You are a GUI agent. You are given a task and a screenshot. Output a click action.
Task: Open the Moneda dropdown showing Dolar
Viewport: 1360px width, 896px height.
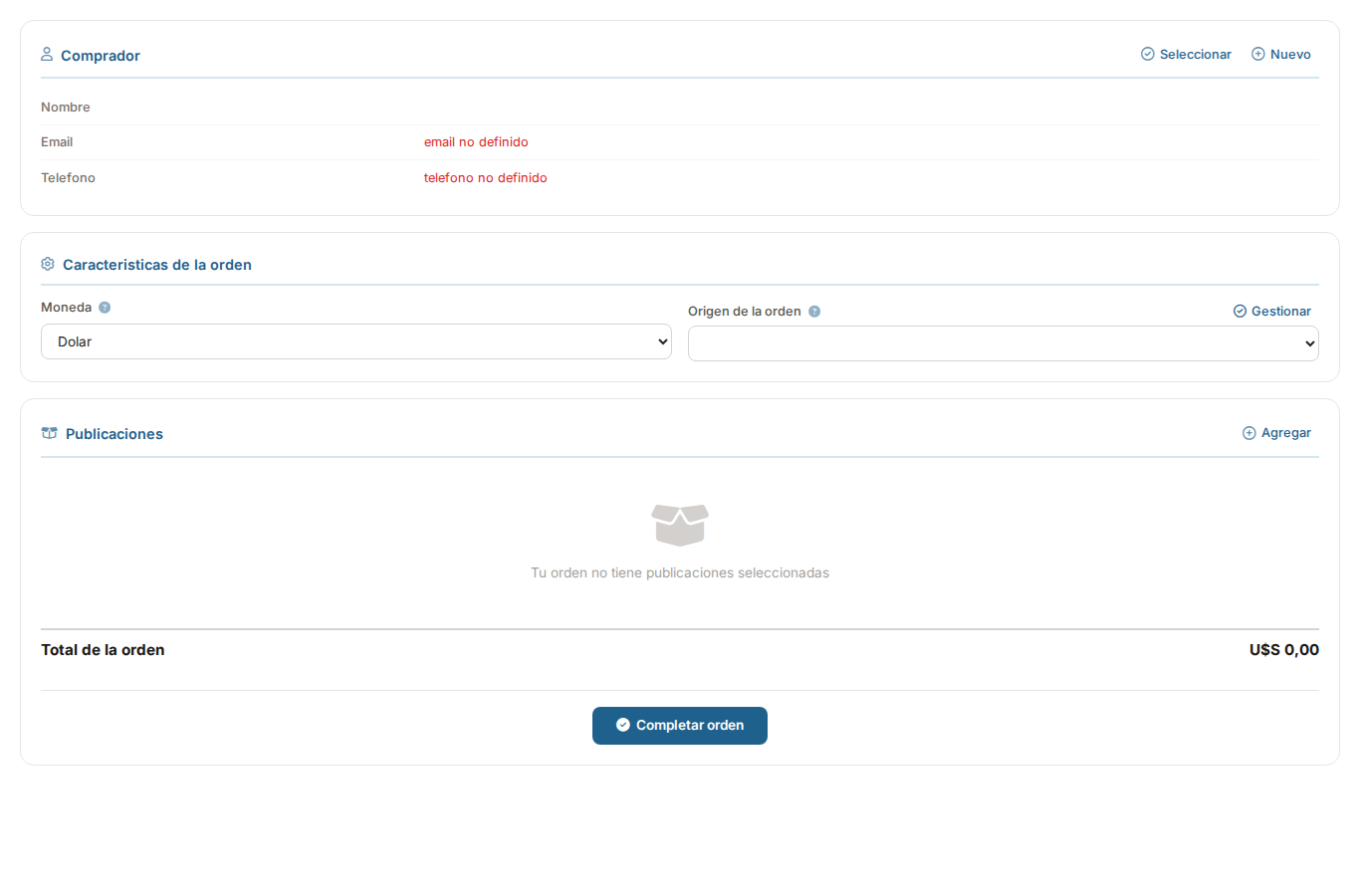pos(355,341)
